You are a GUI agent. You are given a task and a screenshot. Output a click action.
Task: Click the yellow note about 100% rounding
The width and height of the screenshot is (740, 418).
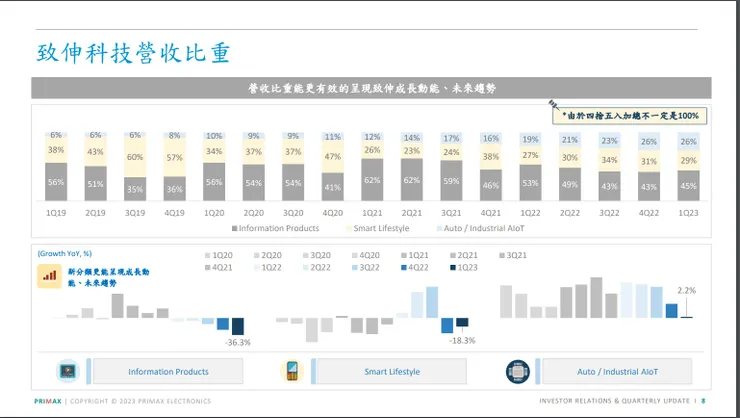[630, 116]
